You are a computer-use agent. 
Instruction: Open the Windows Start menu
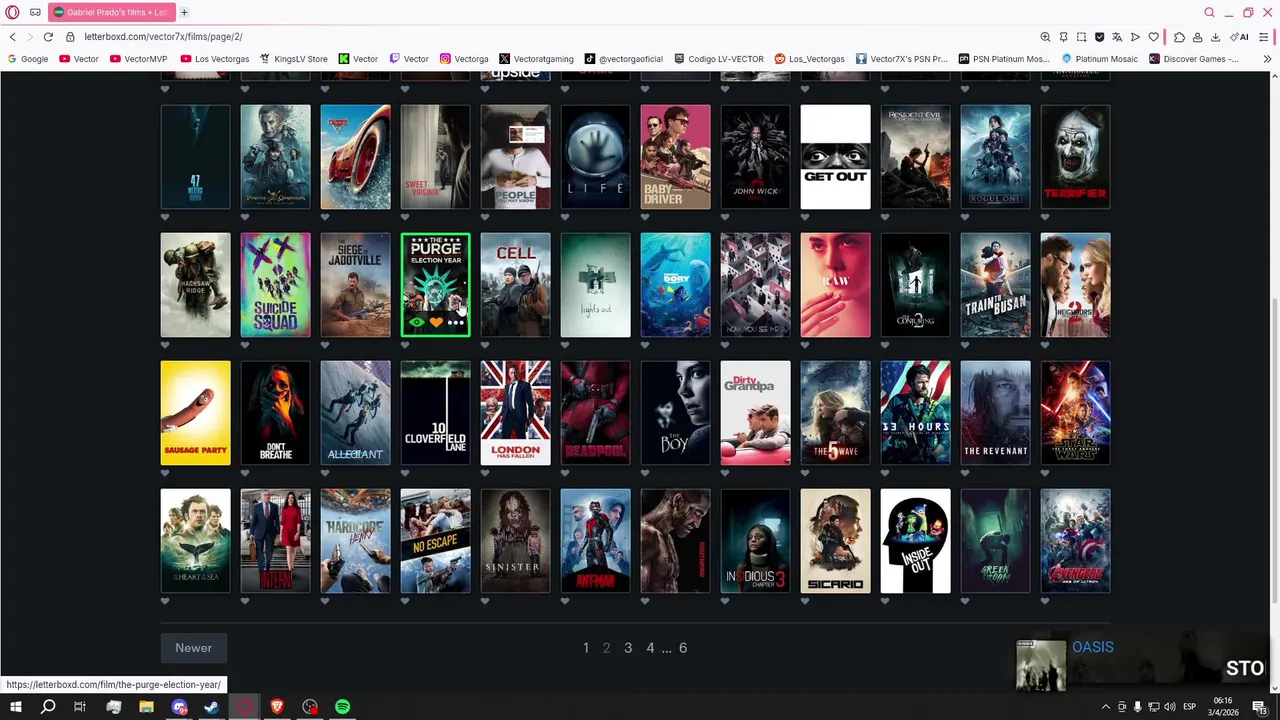point(15,707)
